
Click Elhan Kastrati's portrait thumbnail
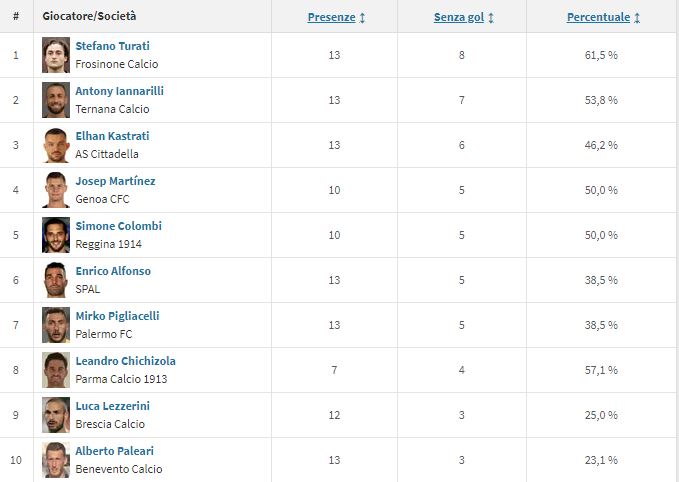56,145
